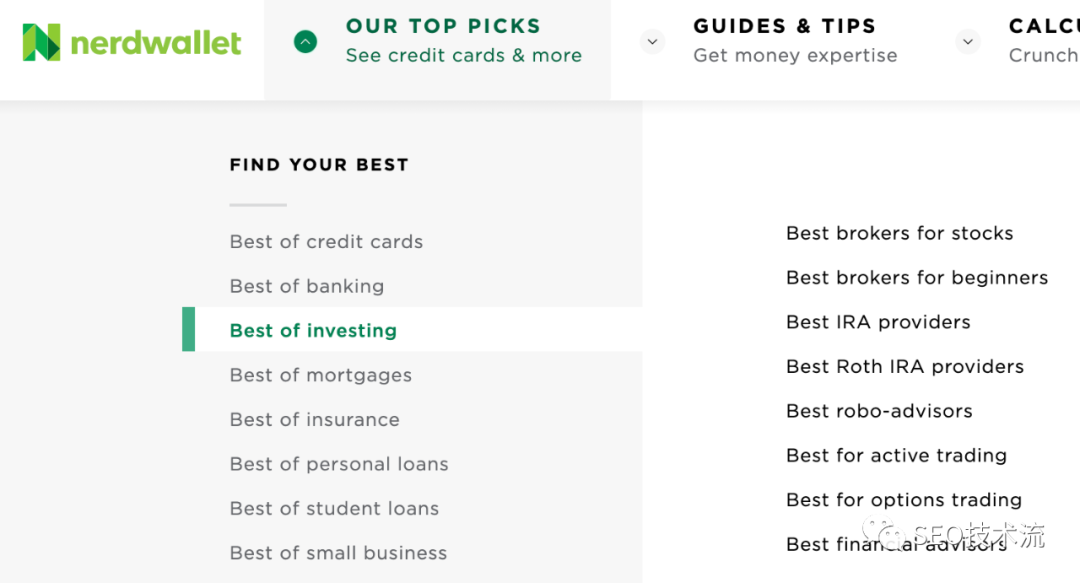Select Best of banking category
Screen dimensions: 1080x583
point(307,286)
